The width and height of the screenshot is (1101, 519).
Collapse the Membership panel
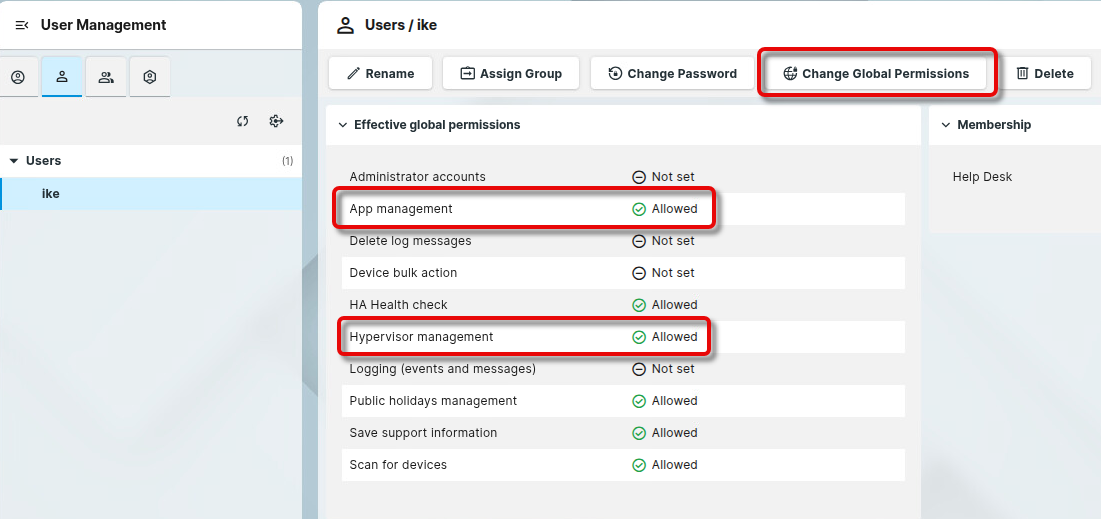point(945,125)
